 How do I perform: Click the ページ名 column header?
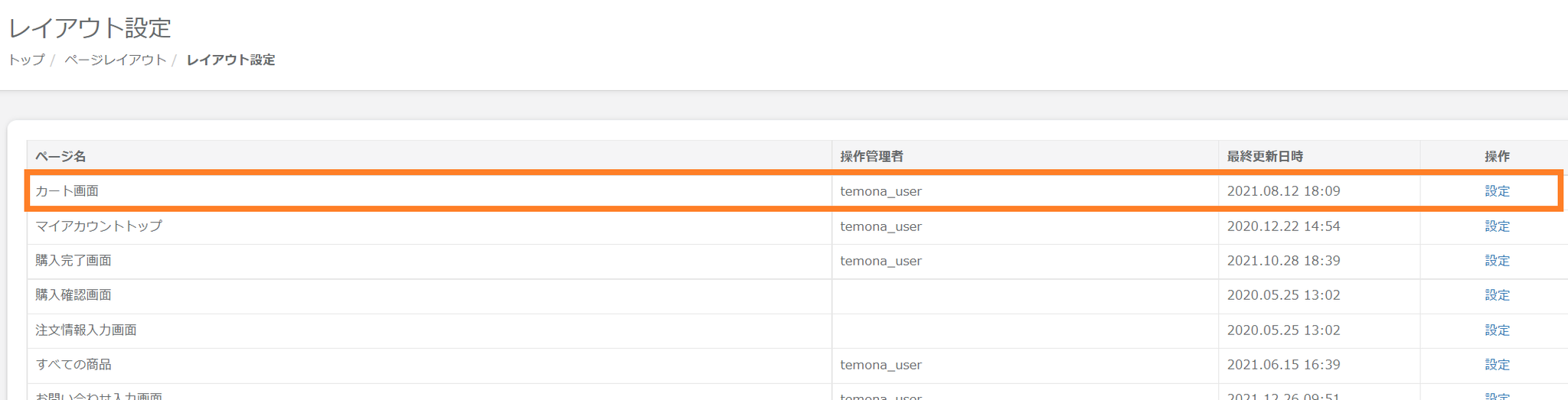click(60, 156)
